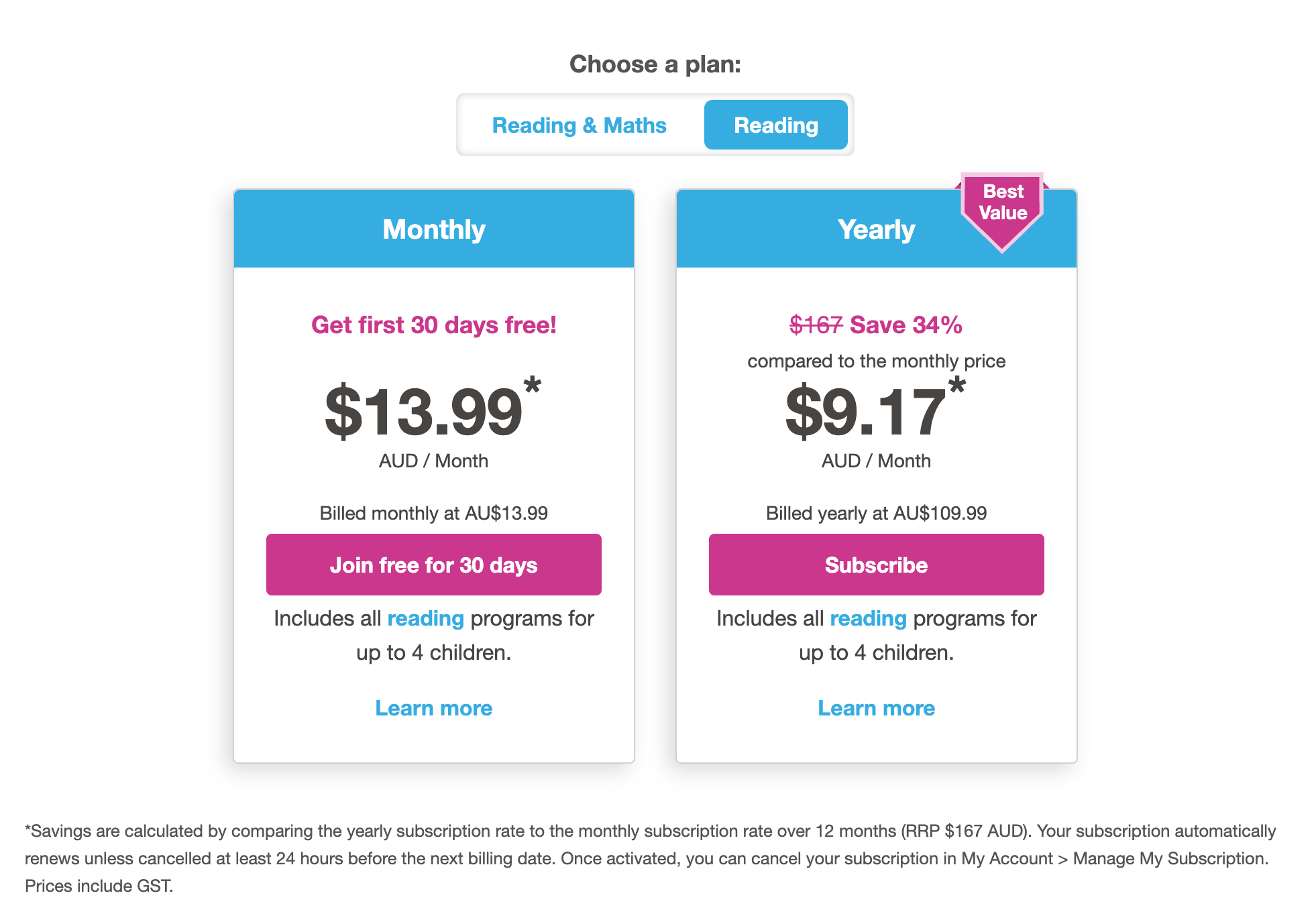Click the asterisk beside the $13.99 price
The height and width of the screenshot is (924, 1316).
(x=533, y=386)
